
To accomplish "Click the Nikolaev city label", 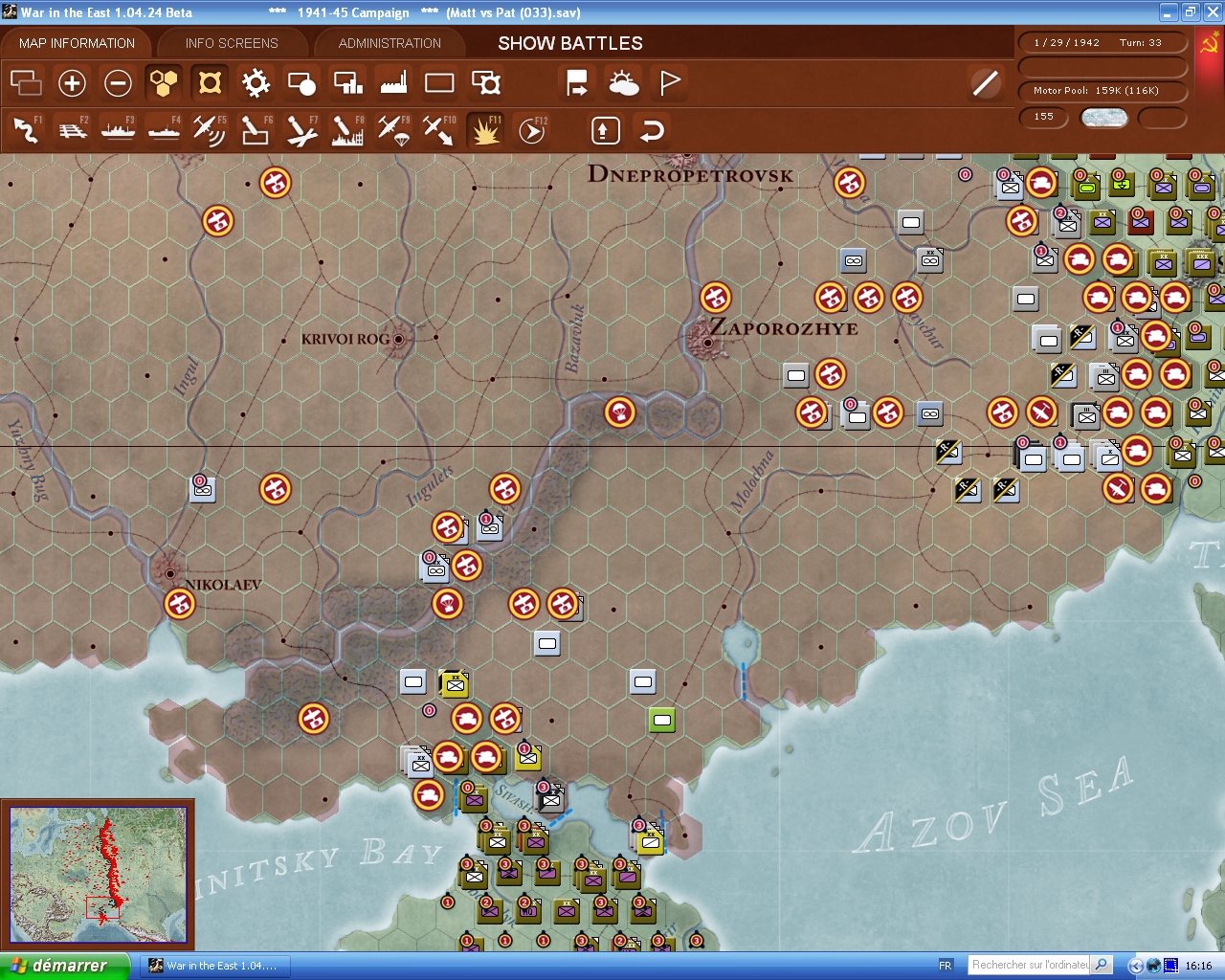I will pyautogui.click(x=223, y=585).
